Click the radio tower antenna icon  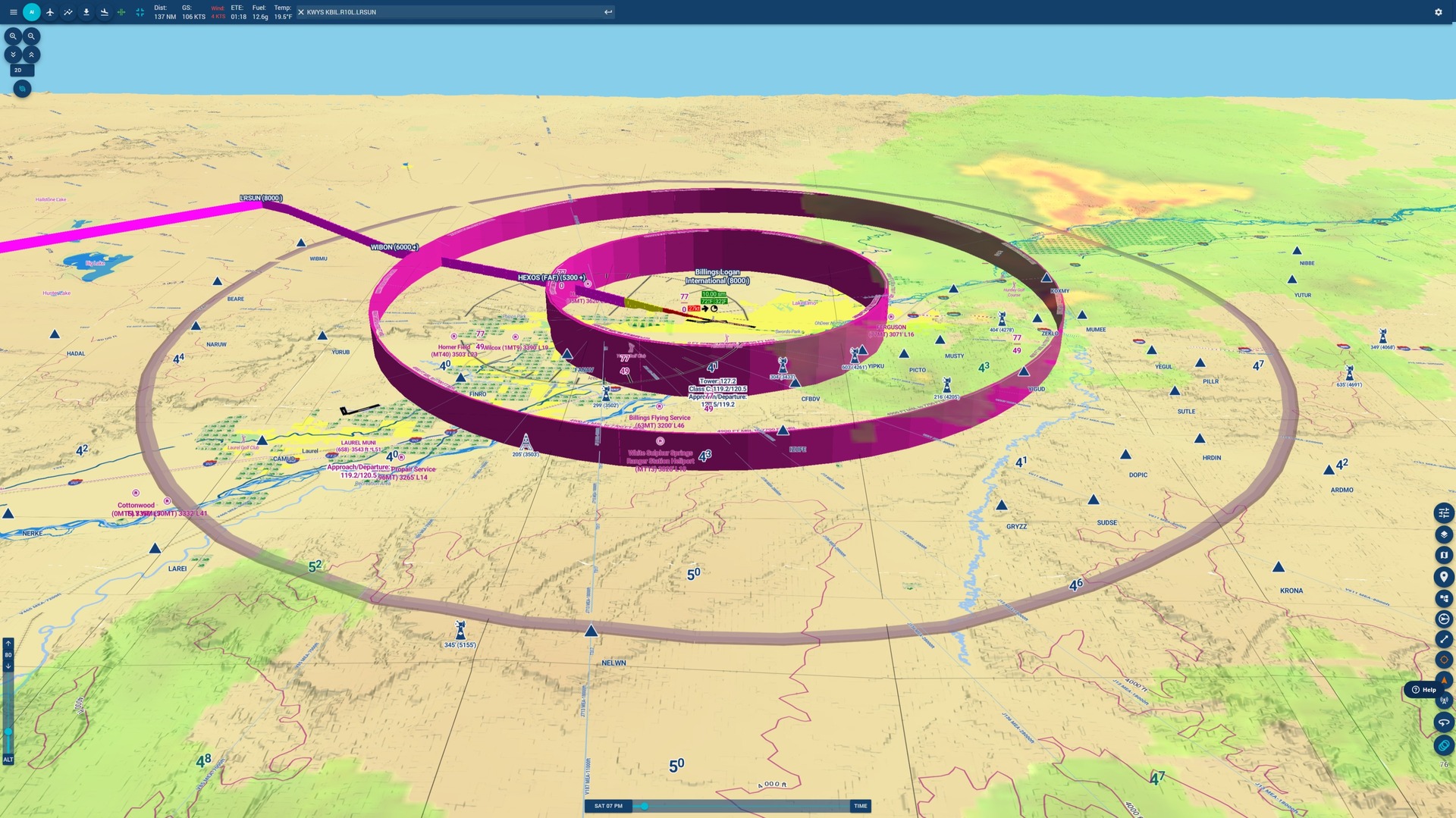pyautogui.click(x=1443, y=701)
